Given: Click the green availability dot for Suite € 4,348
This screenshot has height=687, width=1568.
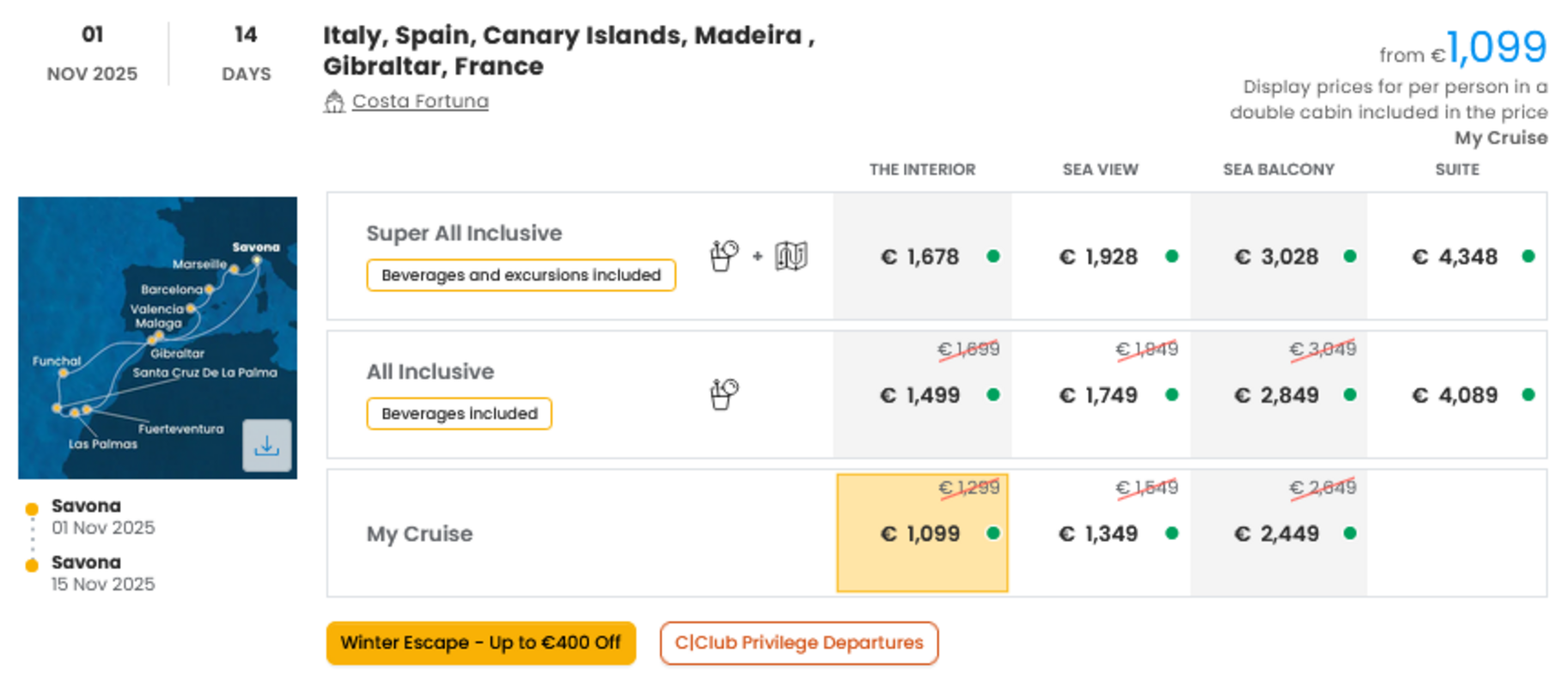Looking at the screenshot, I should click(1528, 256).
